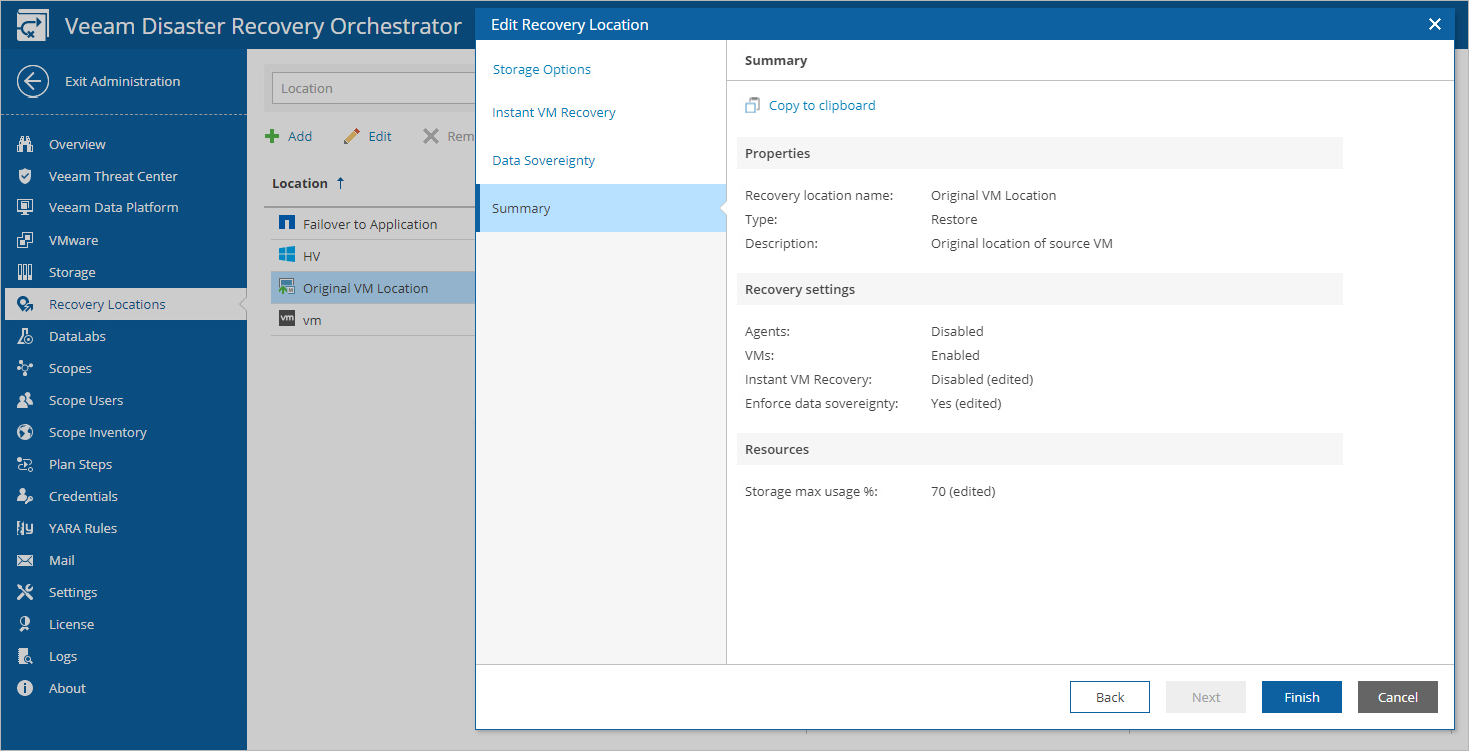The width and height of the screenshot is (1469, 751).
Task: Click the Logs sidebar icon
Action: pyautogui.click(x=26, y=656)
